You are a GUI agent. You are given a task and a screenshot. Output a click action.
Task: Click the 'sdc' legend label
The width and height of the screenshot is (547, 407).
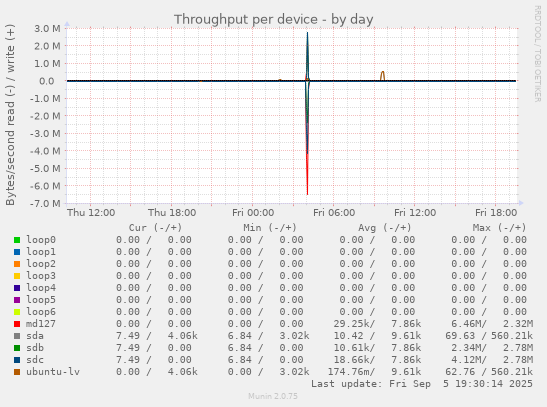35,360
